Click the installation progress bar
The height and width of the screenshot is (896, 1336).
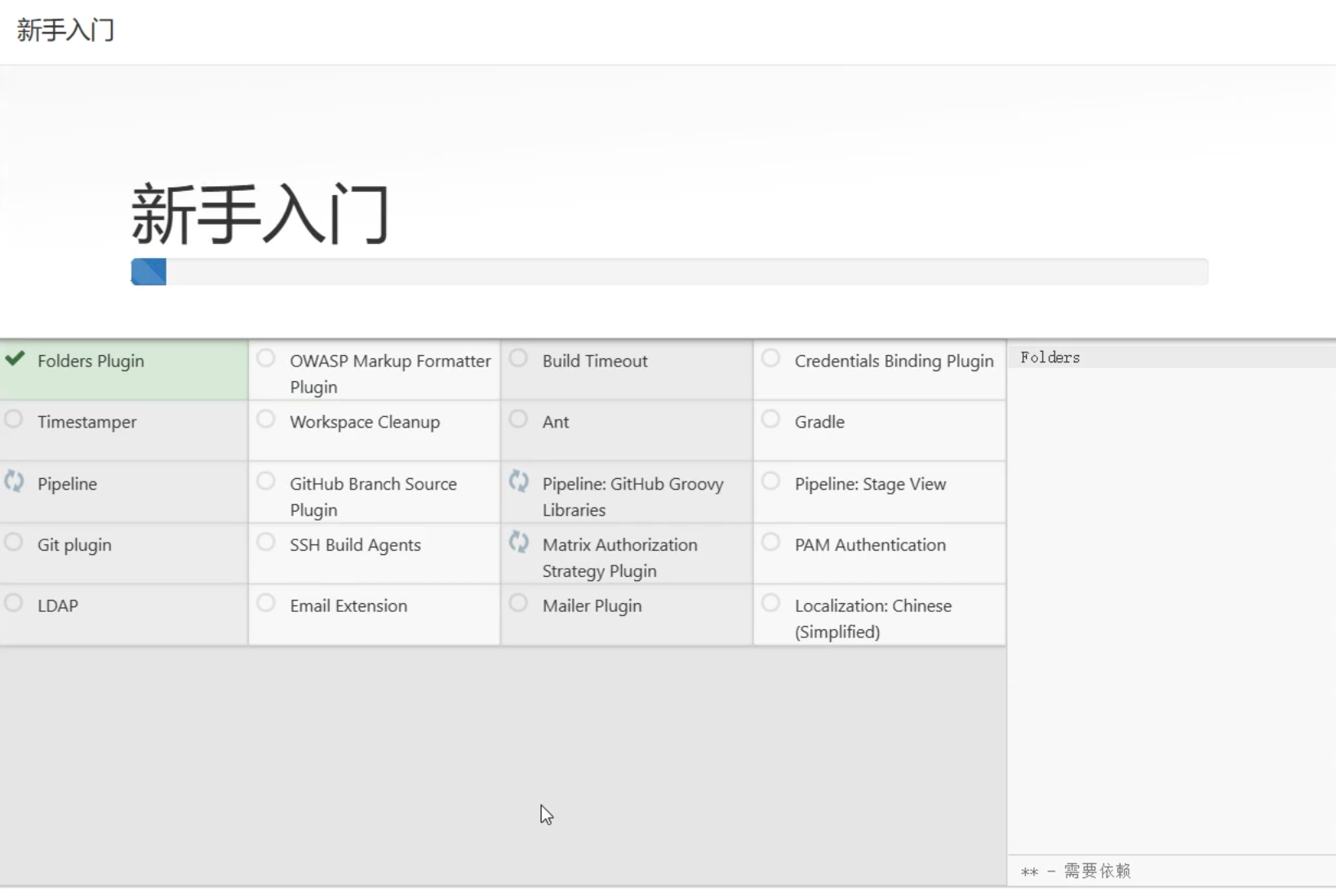click(669, 272)
